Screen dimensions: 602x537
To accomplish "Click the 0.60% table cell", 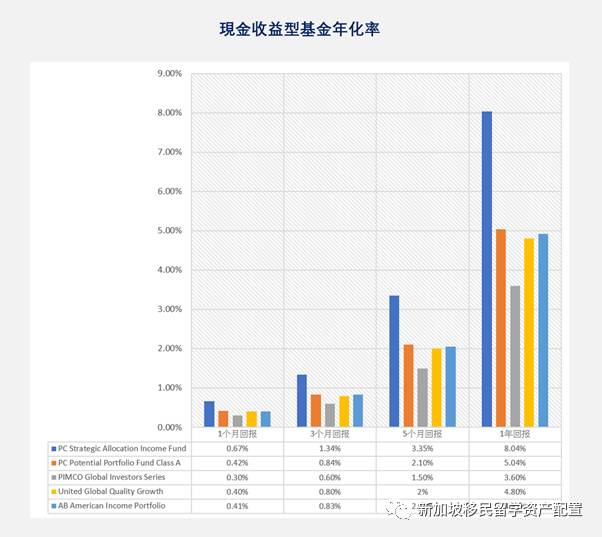I will [x=330, y=478].
